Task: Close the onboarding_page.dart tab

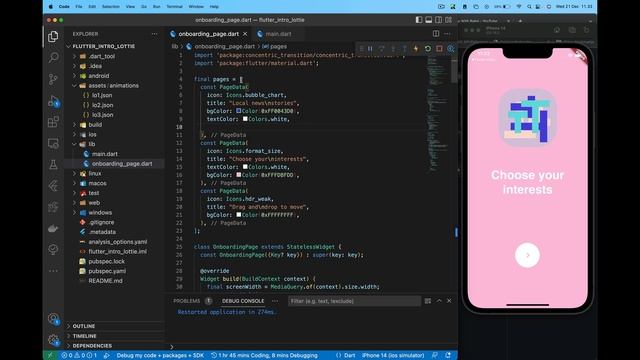Action: click(245, 34)
